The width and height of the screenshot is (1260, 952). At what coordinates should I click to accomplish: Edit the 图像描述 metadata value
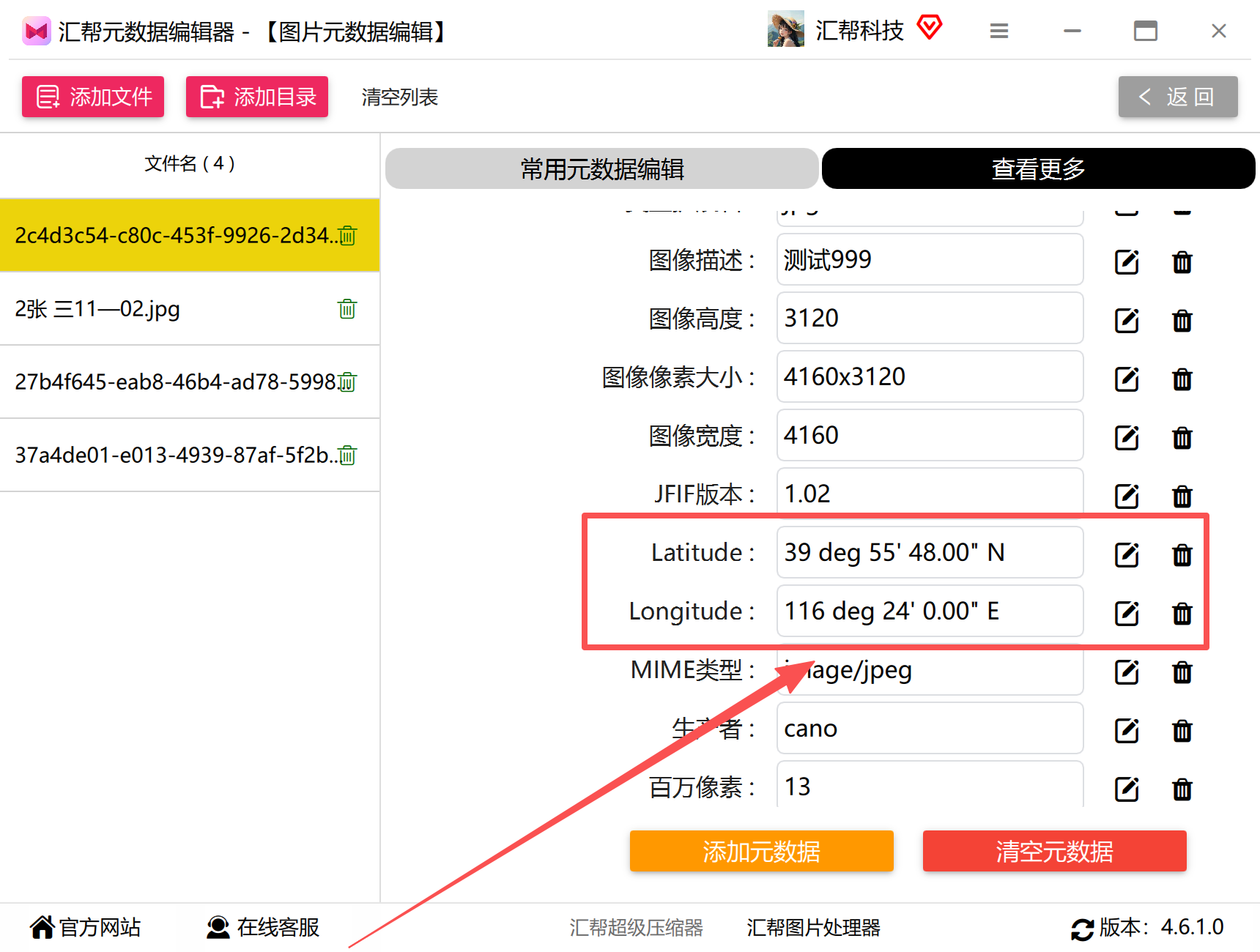1127,261
